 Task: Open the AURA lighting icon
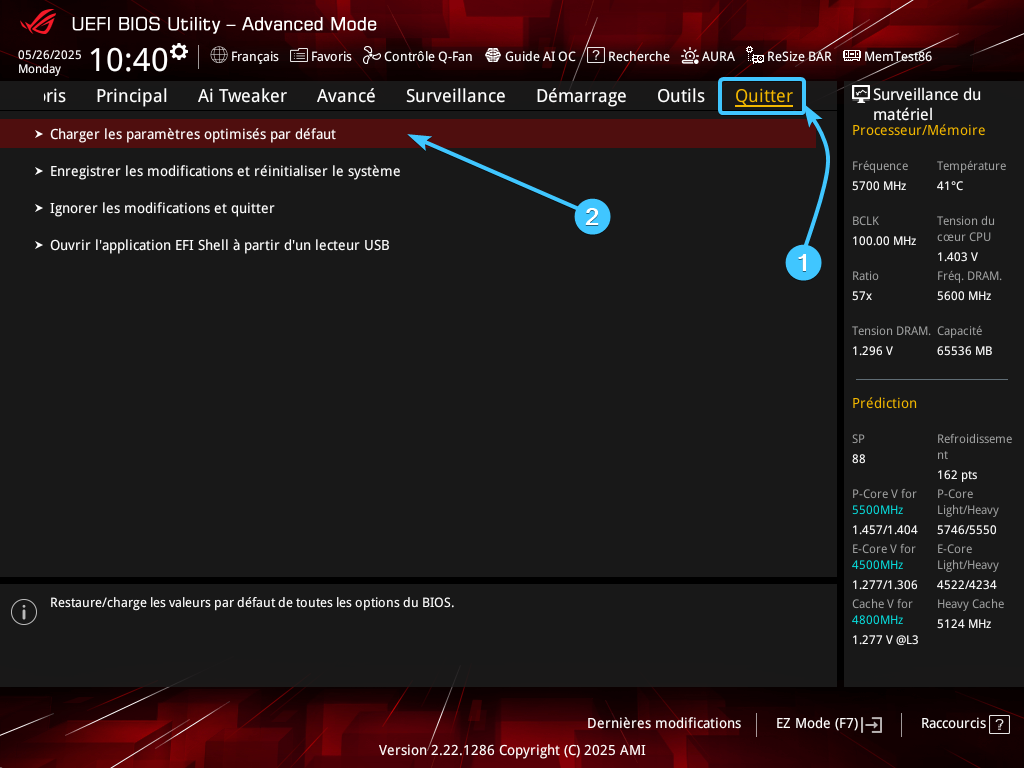pyautogui.click(x=690, y=56)
